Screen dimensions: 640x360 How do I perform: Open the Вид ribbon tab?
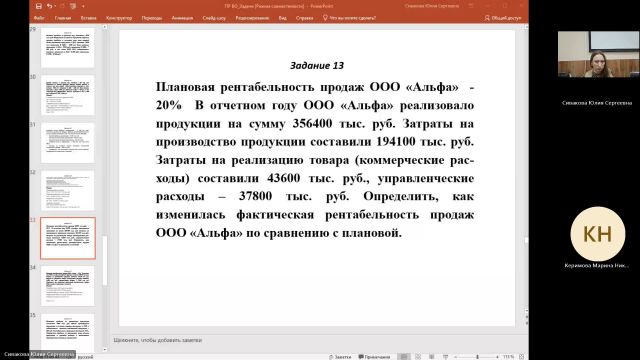click(282, 18)
